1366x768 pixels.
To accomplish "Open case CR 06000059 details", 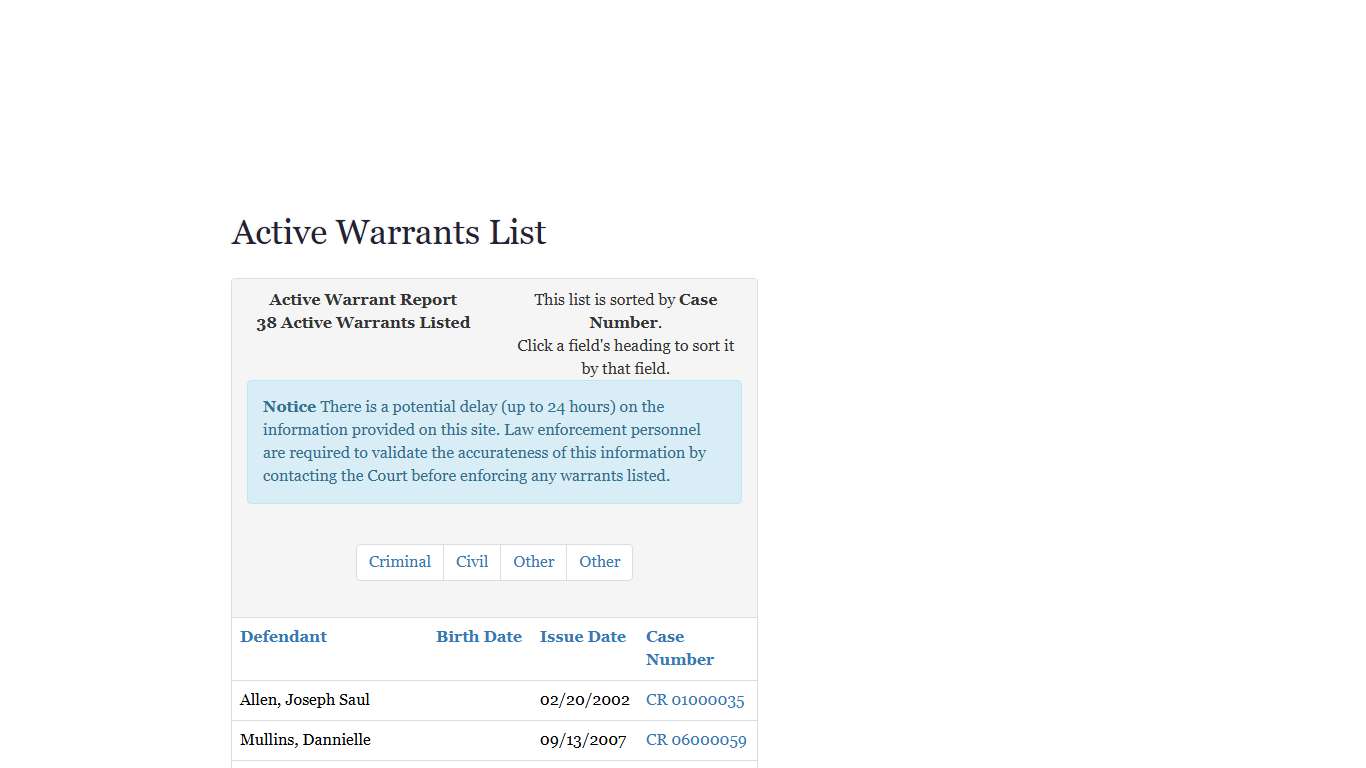I will tap(696, 740).
